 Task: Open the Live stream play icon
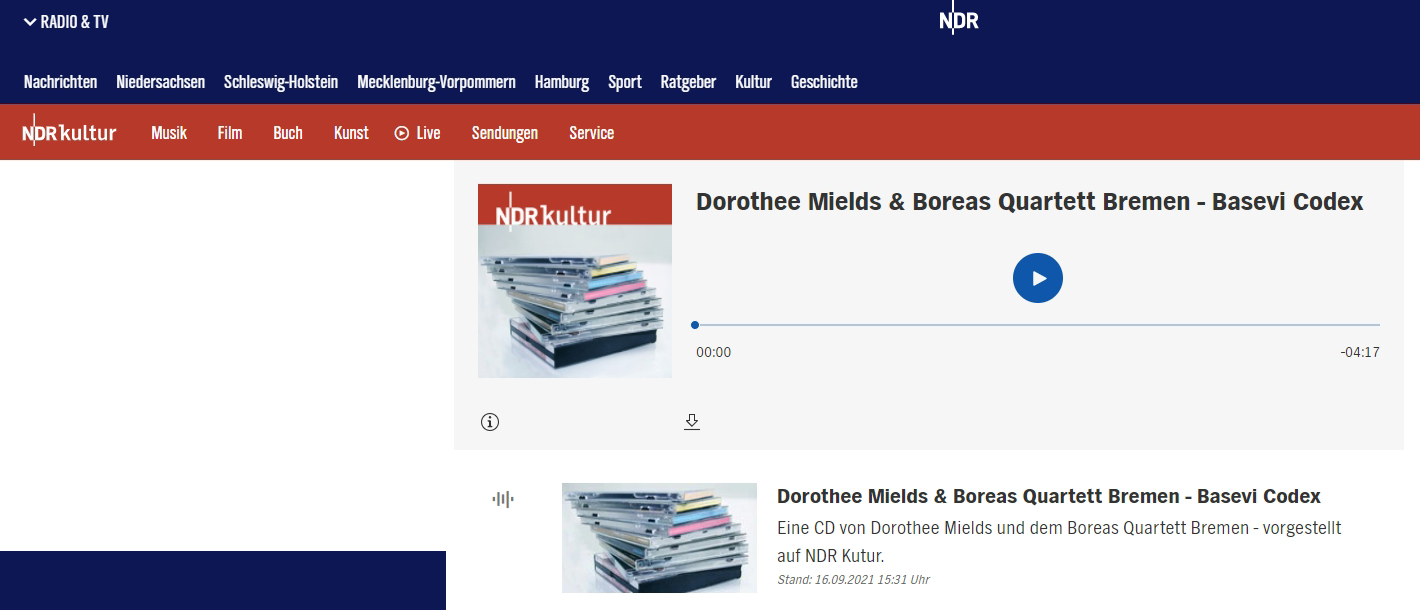[x=402, y=133]
